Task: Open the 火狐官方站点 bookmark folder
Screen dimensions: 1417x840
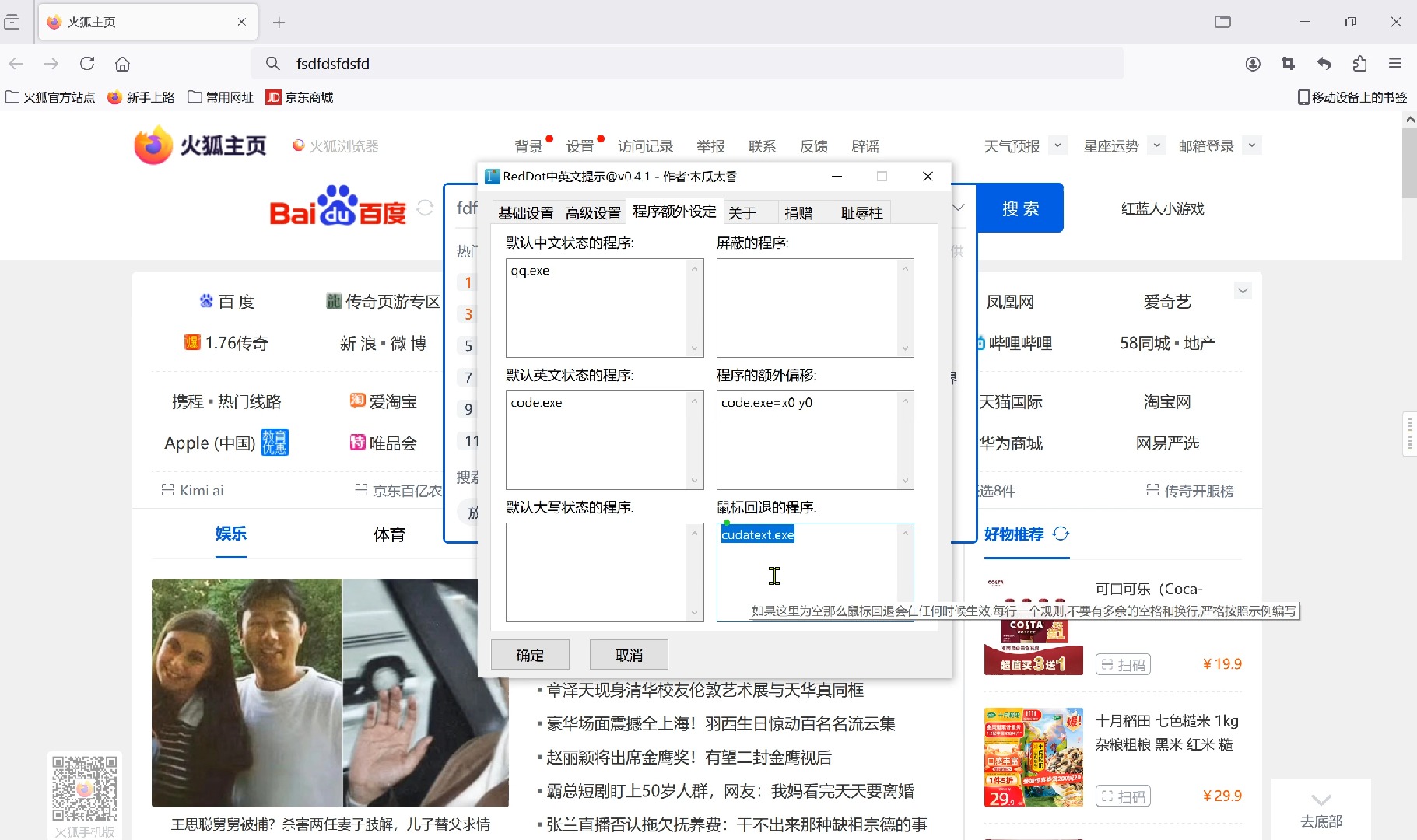Action: pyautogui.click(x=50, y=97)
